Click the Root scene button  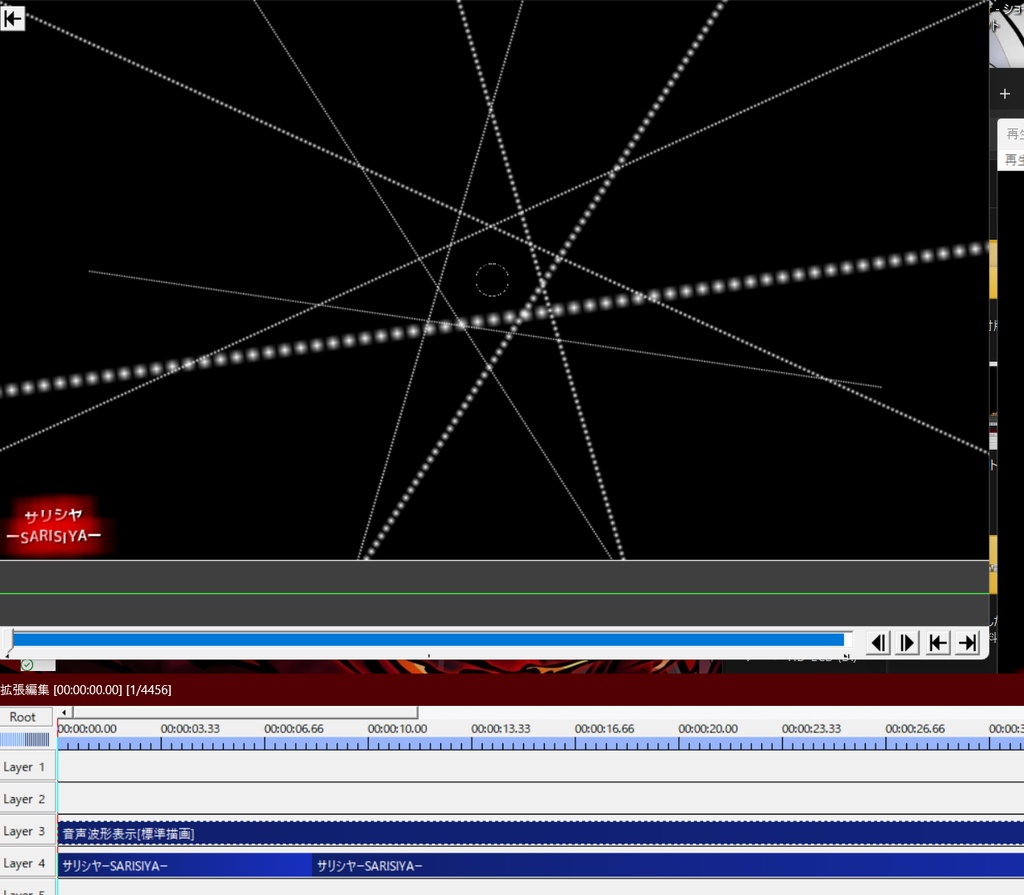pos(26,717)
